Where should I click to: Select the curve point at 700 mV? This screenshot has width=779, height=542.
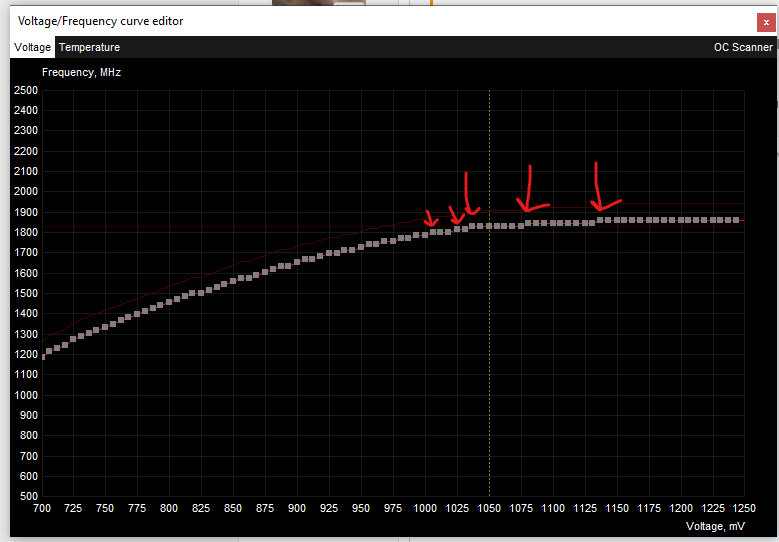click(x=43, y=356)
